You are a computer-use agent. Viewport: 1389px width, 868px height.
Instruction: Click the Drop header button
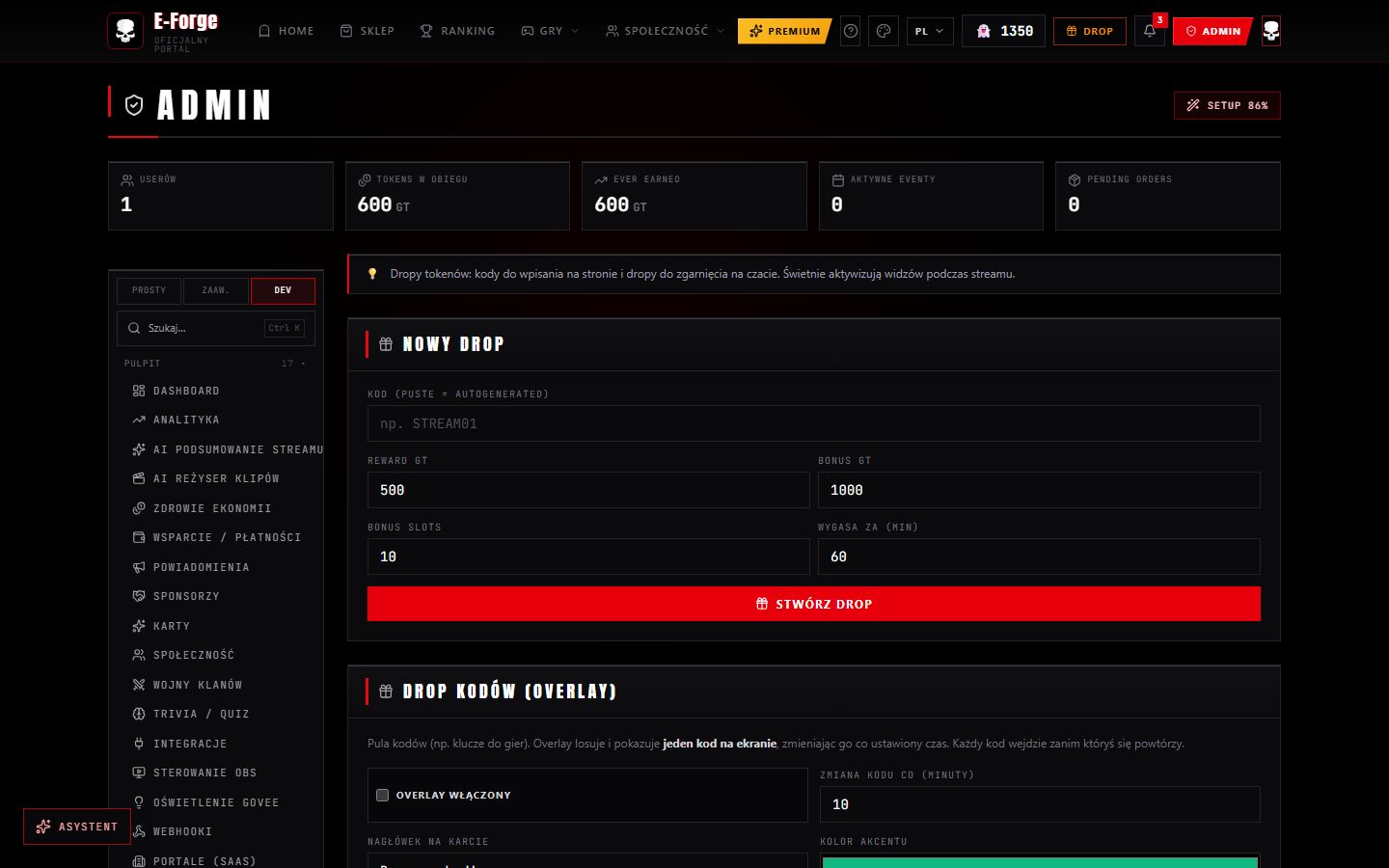pyautogui.click(x=1089, y=31)
